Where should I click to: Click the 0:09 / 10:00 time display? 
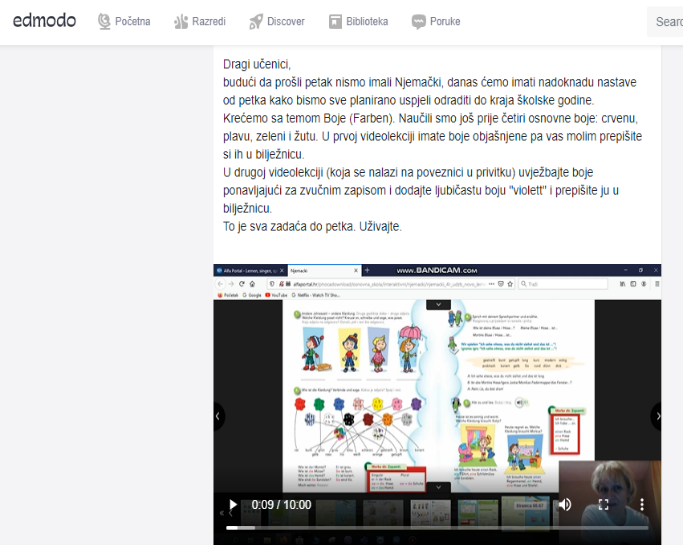point(281,504)
